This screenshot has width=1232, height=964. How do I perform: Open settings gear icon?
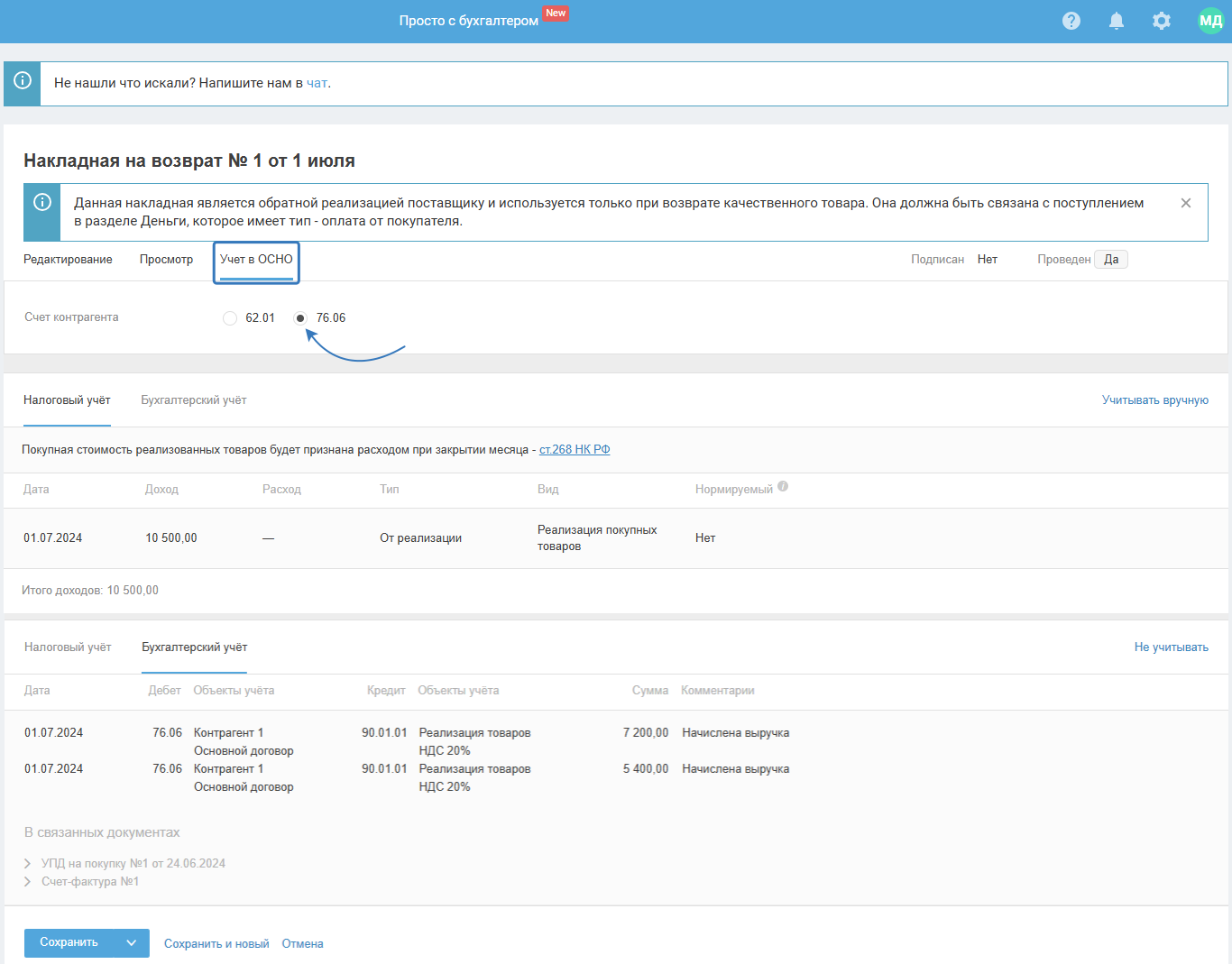pyautogui.click(x=1162, y=21)
